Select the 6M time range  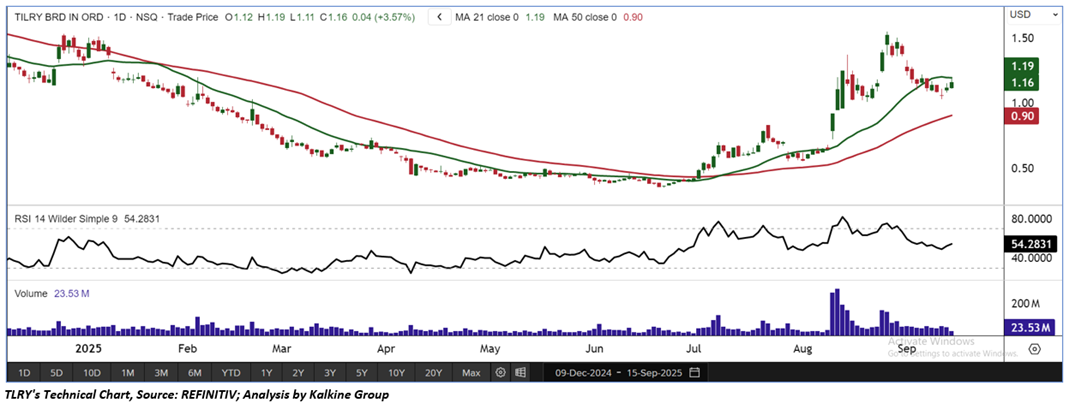pyautogui.click(x=195, y=373)
